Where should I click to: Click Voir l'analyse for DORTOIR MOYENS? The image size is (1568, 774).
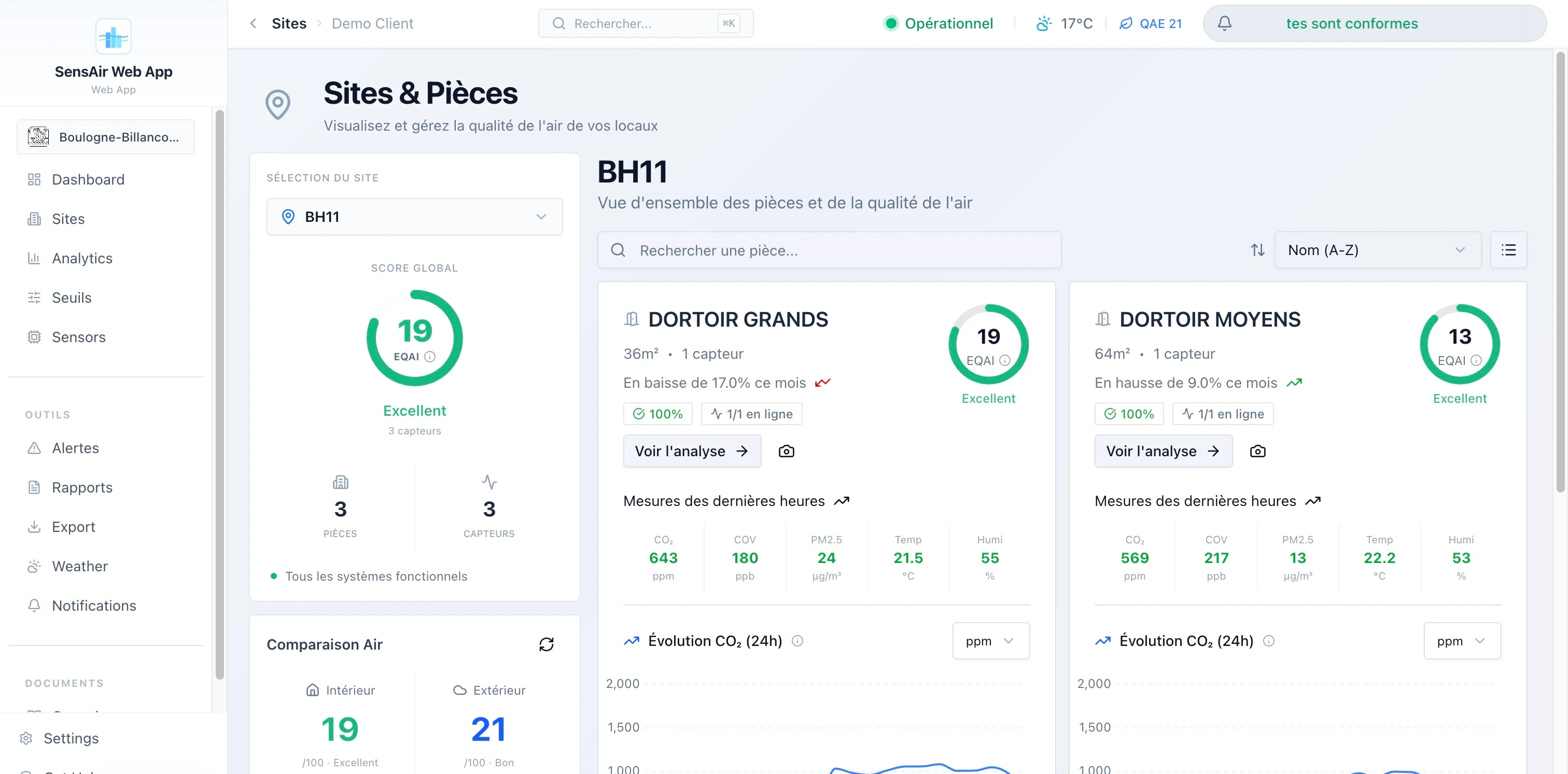(1163, 452)
